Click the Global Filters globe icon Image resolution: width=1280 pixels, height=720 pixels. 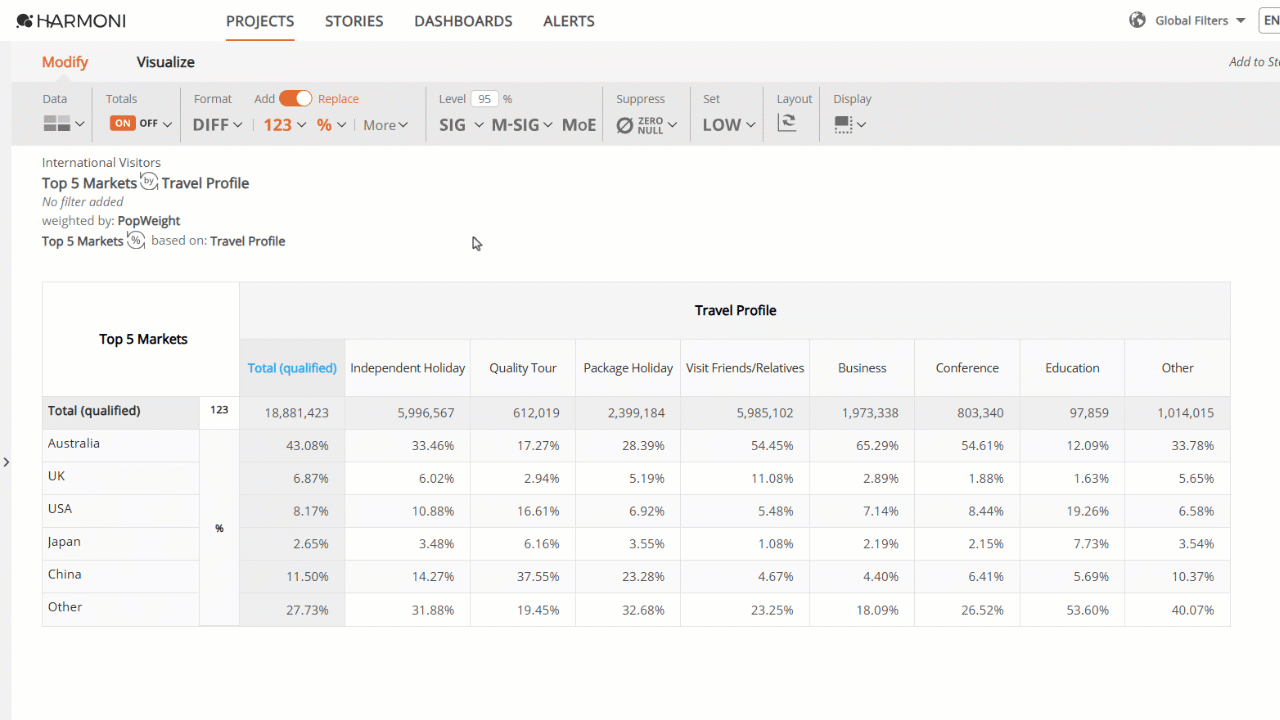pyautogui.click(x=1137, y=20)
